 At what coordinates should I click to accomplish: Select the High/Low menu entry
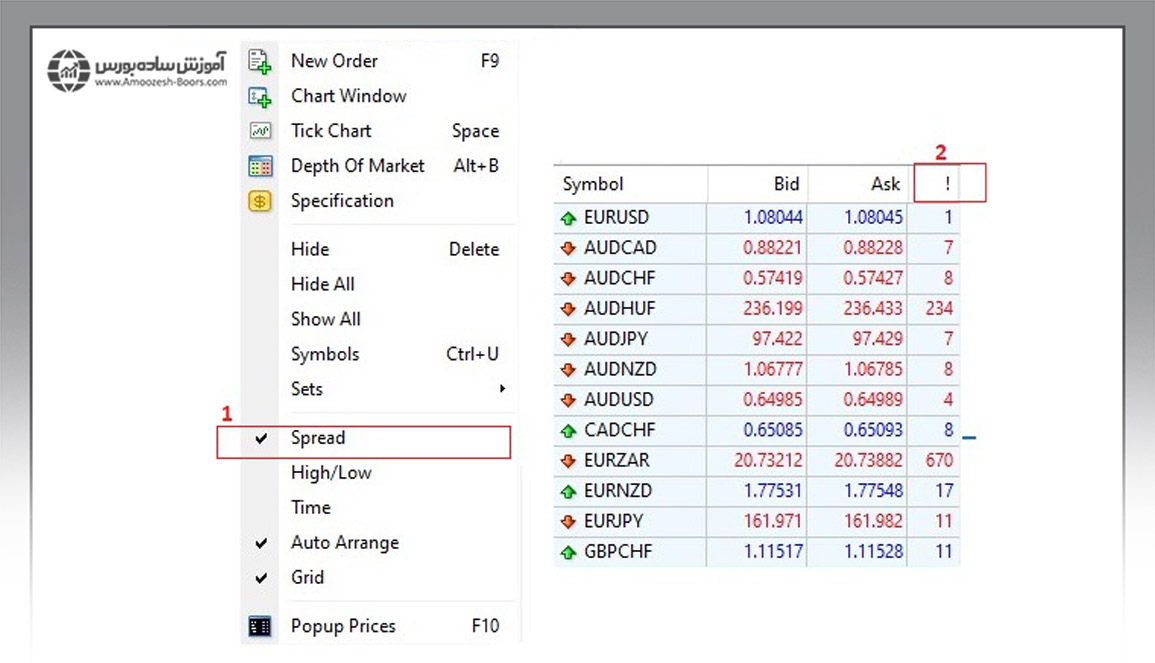[x=330, y=473]
